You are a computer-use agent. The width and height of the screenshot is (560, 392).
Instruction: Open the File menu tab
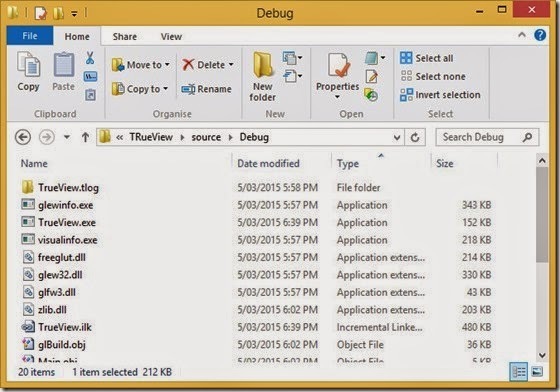coord(30,36)
